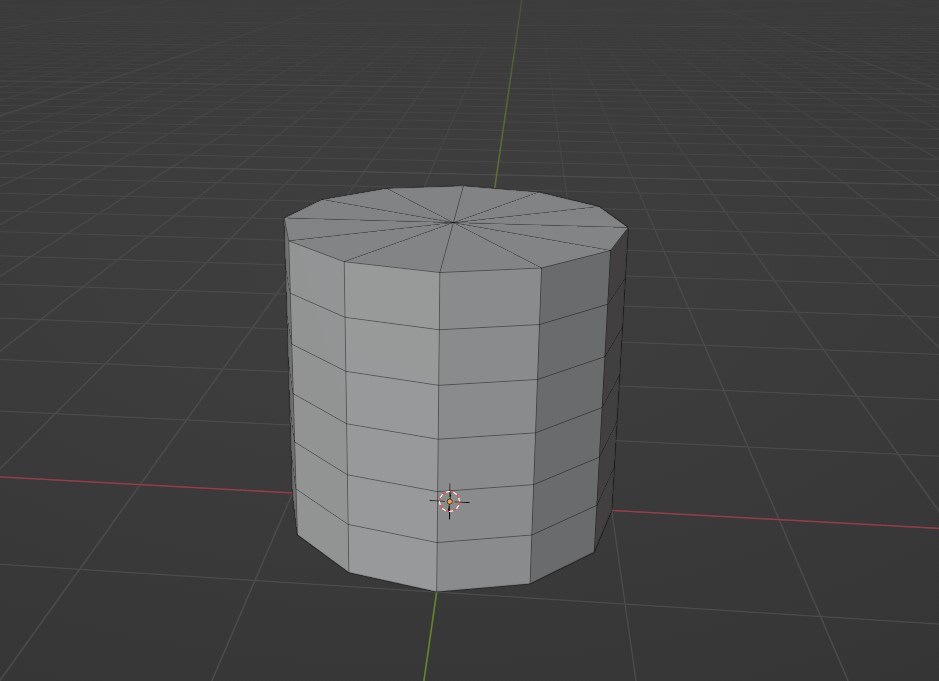Select top-row side face right of front center edge
This screenshot has width=939, height=681.
[x=489, y=299]
